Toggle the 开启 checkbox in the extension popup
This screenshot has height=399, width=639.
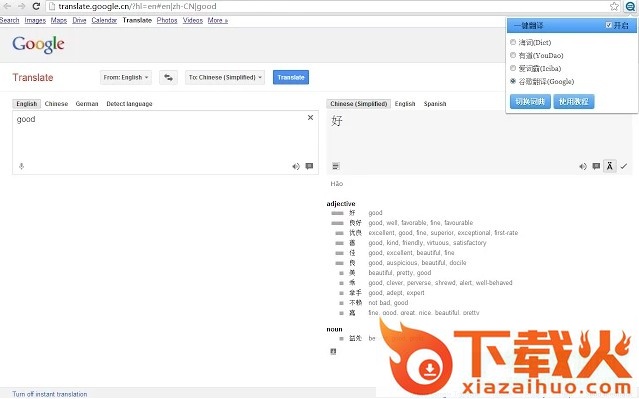click(x=608, y=25)
